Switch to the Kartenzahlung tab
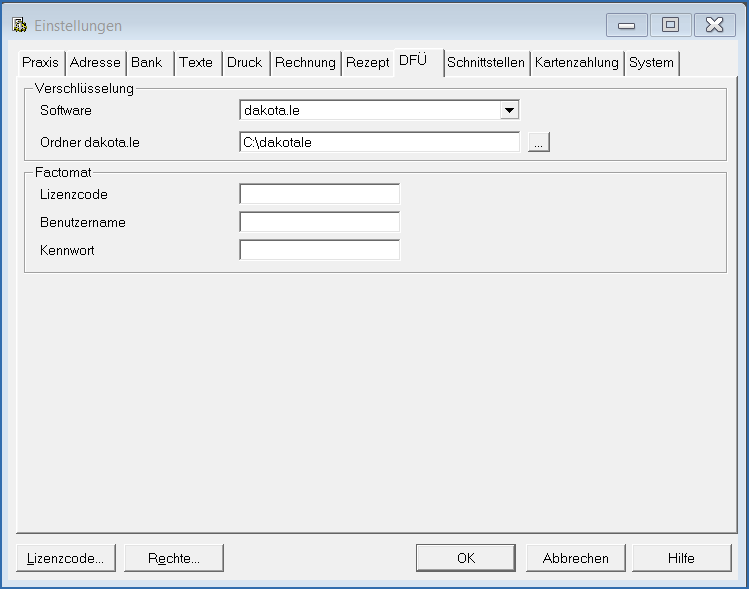The width and height of the screenshot is (749, 589). 577,63
